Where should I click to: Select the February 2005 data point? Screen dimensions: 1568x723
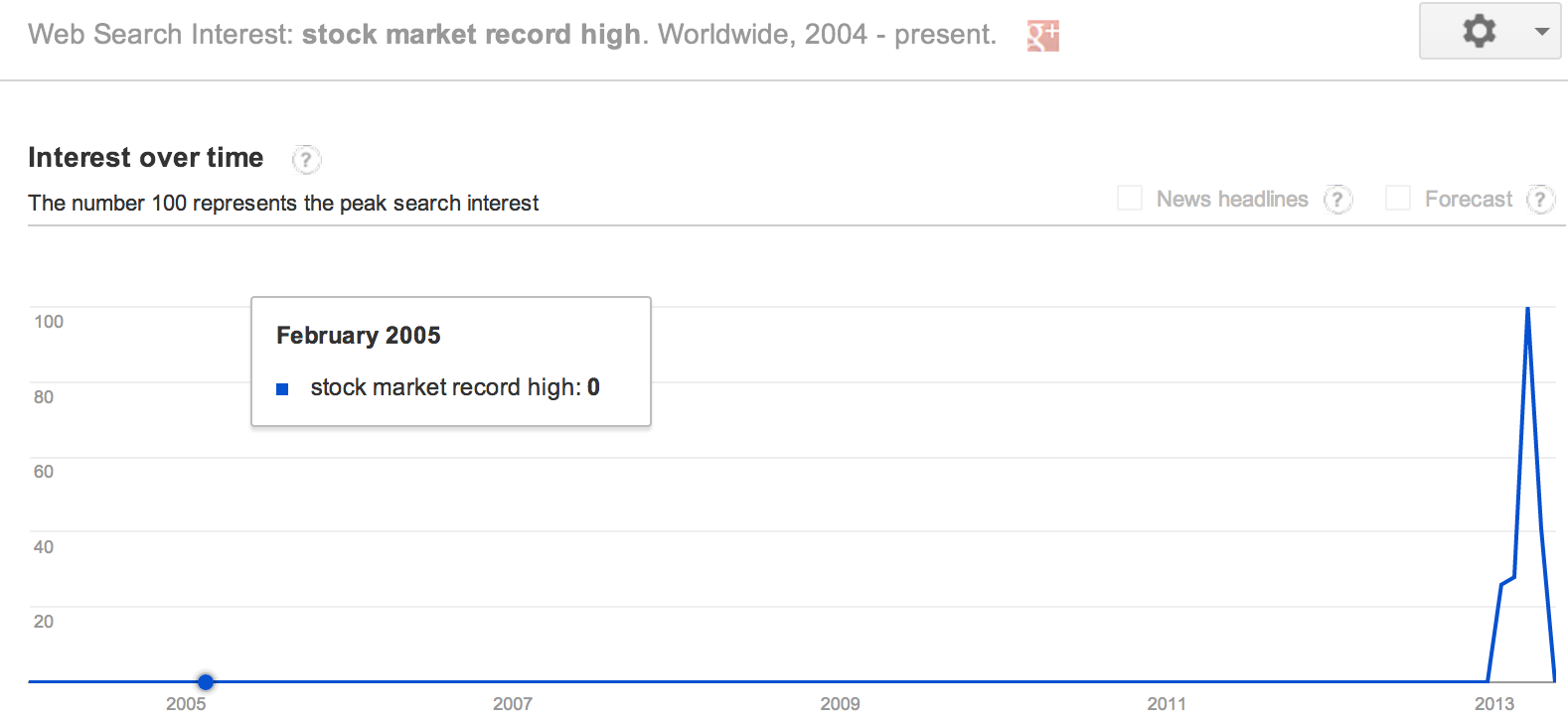tap(206, 682)
